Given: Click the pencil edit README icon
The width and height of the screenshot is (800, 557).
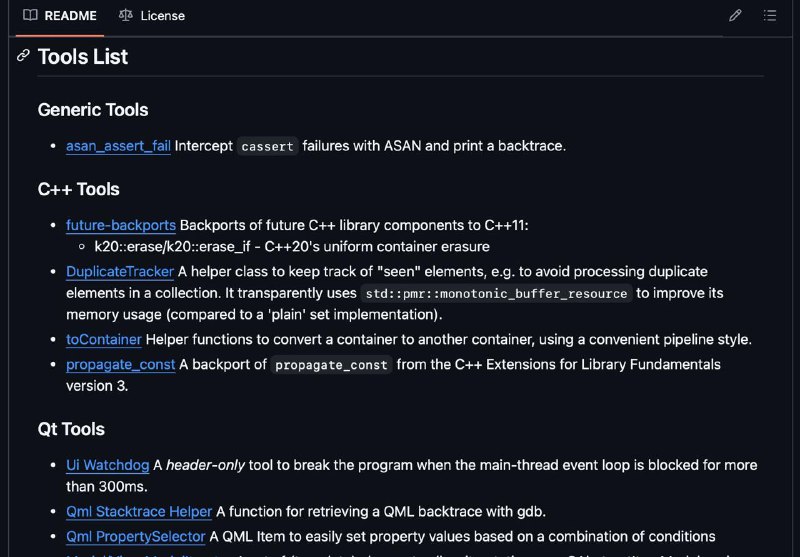Looking at the screenshot, I should tap(735, 16).
